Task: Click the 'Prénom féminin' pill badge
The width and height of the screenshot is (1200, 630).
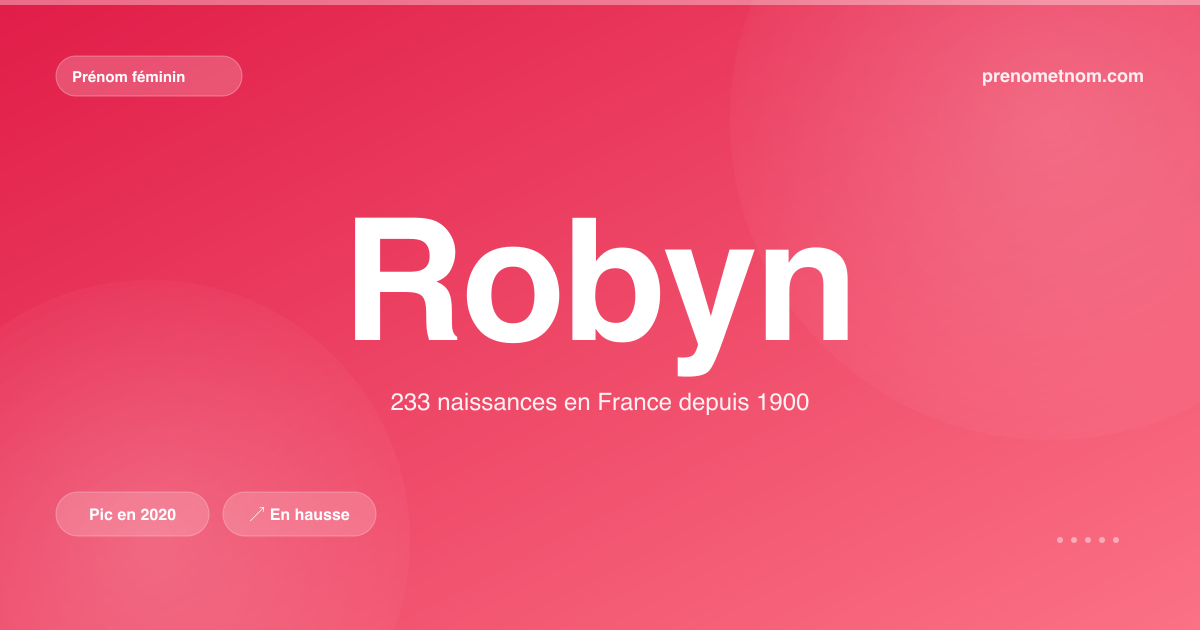Action: pyautogui.click(x=149, y=76)
